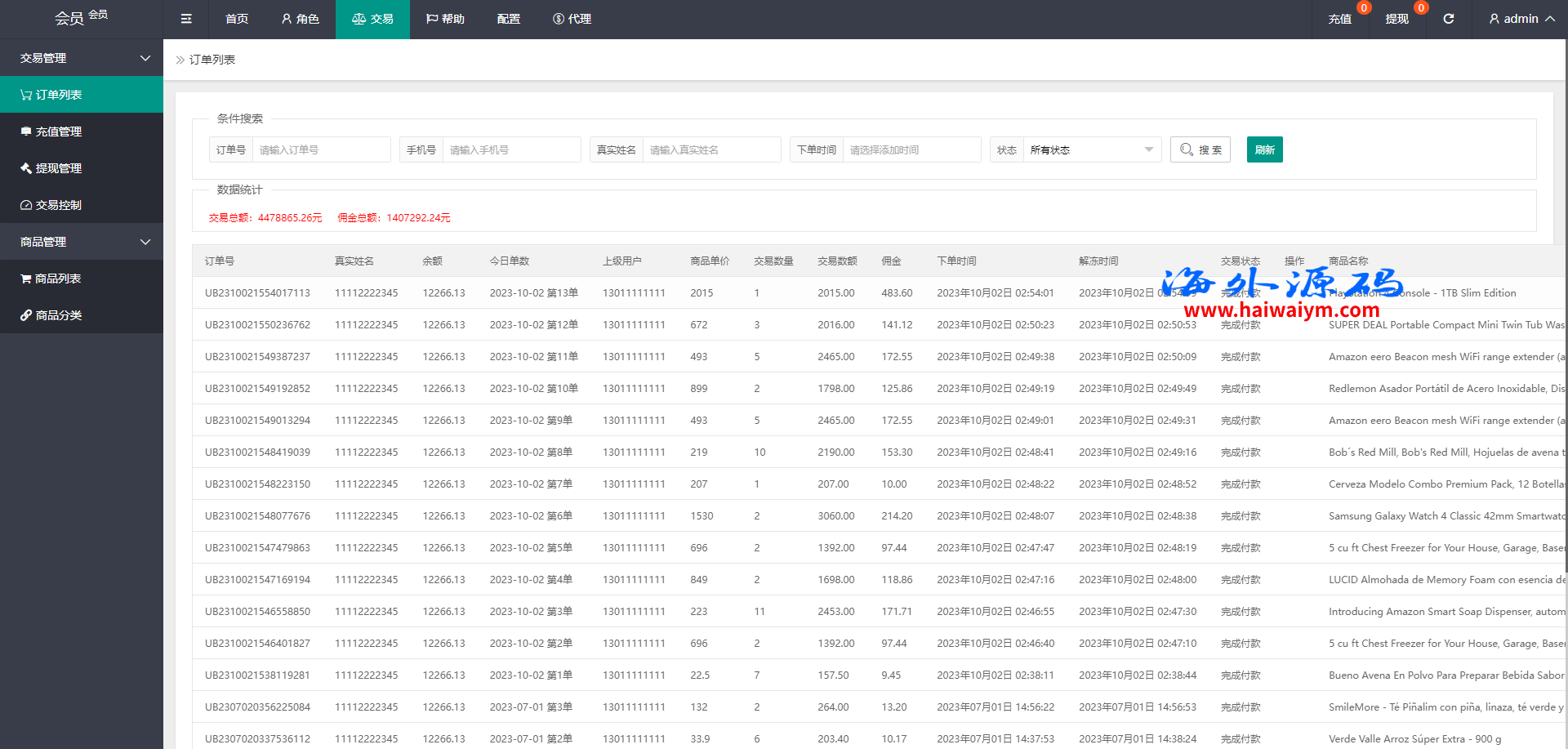Open the 所有状态 status dropdown
The width and height of the screenshot is (1568, 749).
pyautogui.click(x=1091, y=149)
